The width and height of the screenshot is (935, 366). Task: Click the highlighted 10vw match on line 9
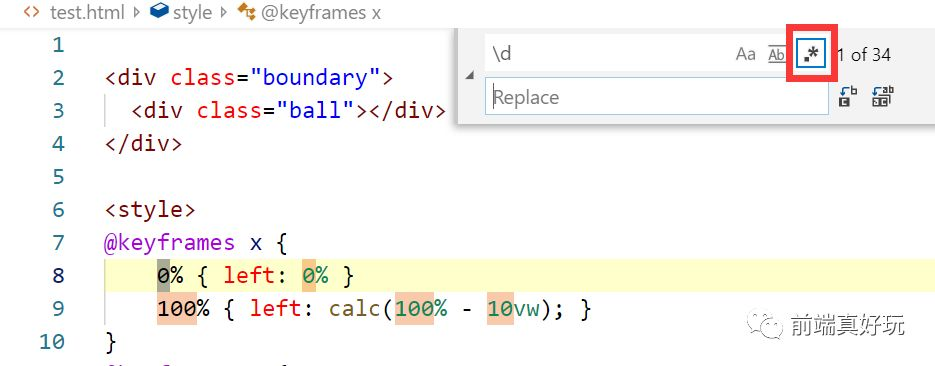click(513, 309)
